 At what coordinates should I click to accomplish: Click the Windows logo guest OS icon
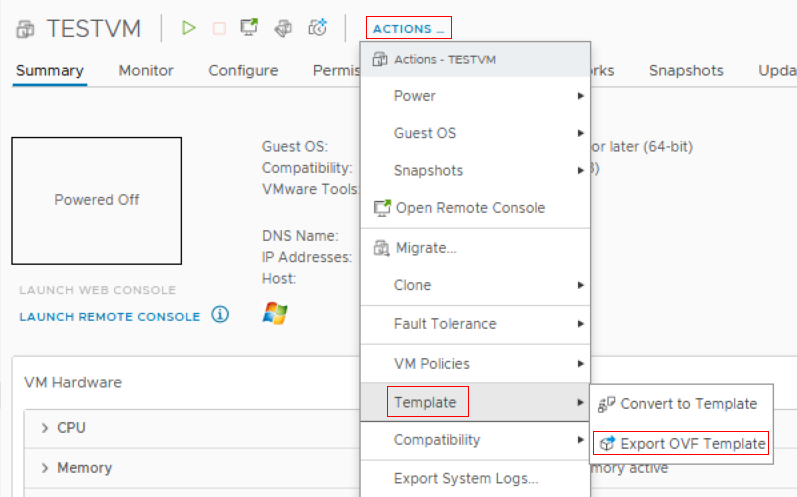coord(275,313)
